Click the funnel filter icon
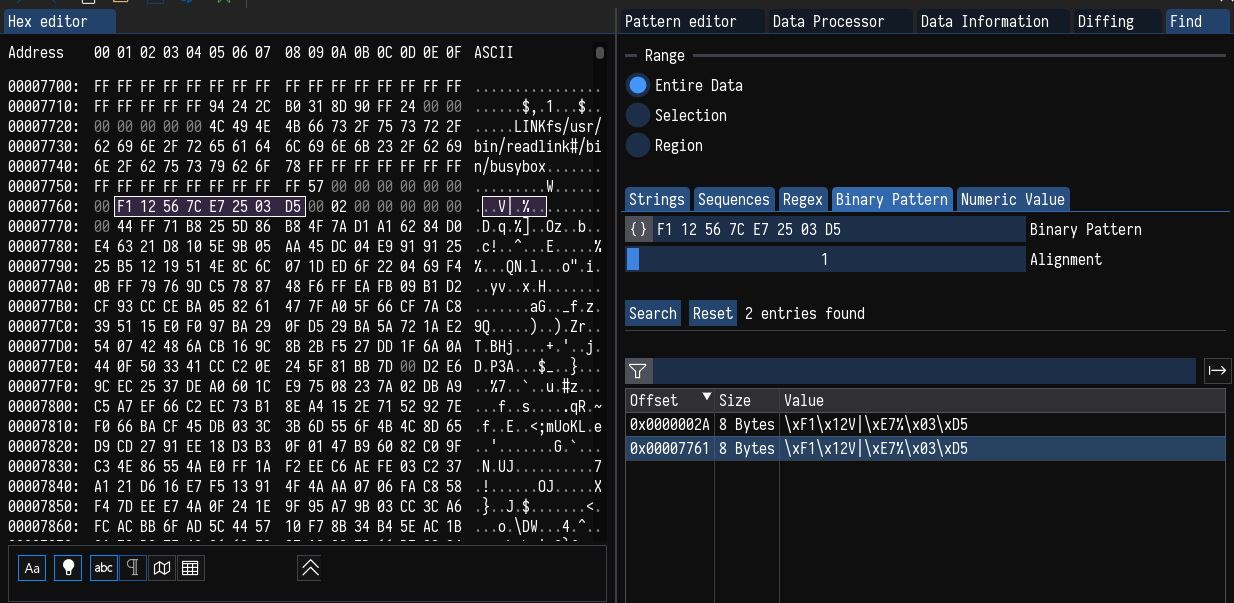The width and height of the screenshot is (1234, 603). pos(638,371)
